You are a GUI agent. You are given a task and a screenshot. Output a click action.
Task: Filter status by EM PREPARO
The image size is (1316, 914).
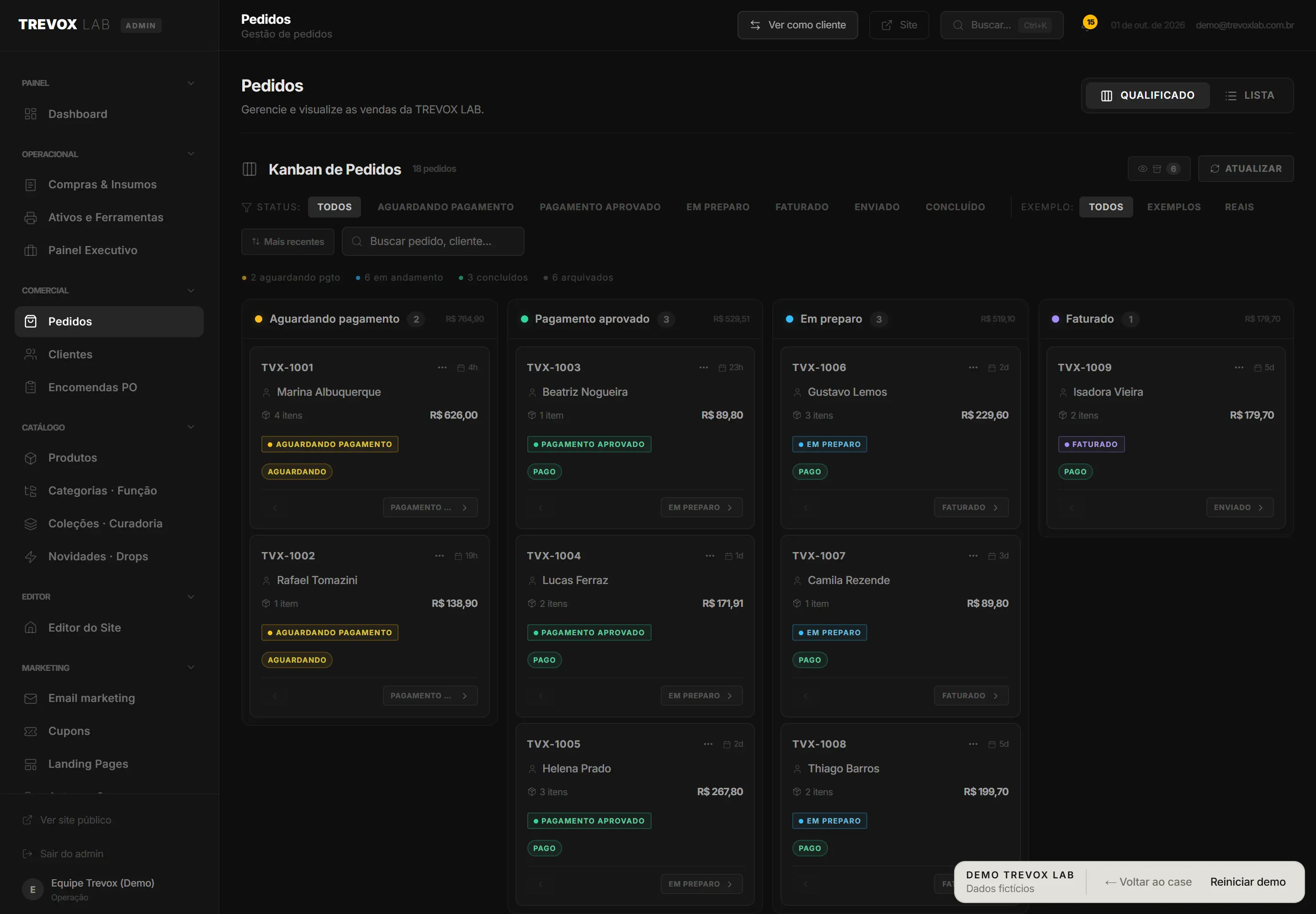(717, 207)
